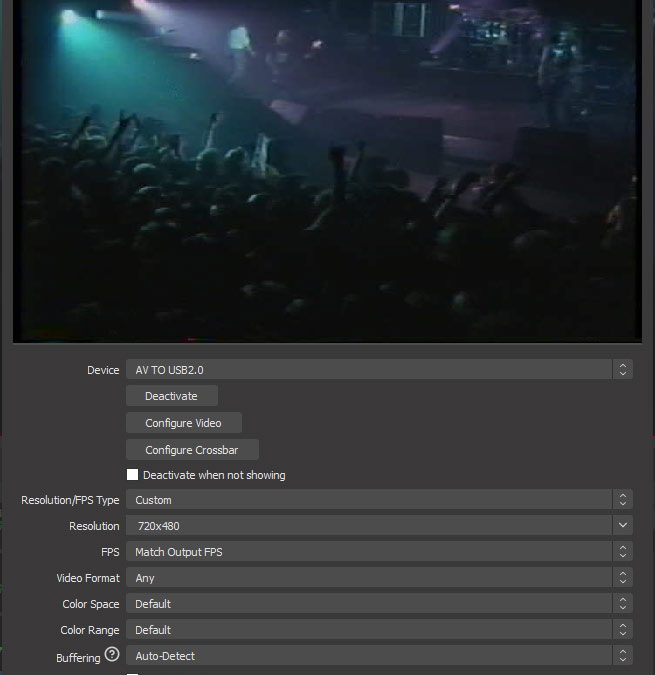Expand the Resolution chevron arrow
This screenshot has width=655, height=675.
coord(623,526)
